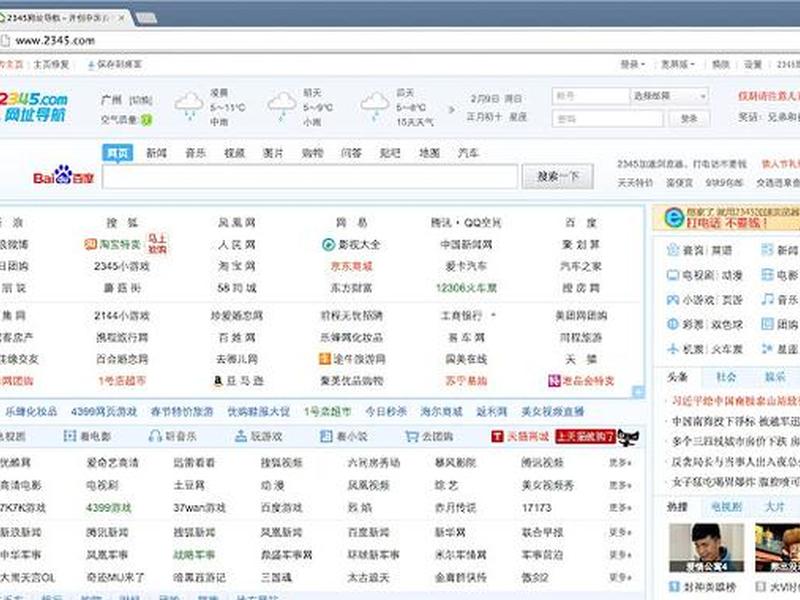The width and height of the screenshot is (800, 600).
Task: Switch to the 社会 news tab
Action: pos(726,377)
